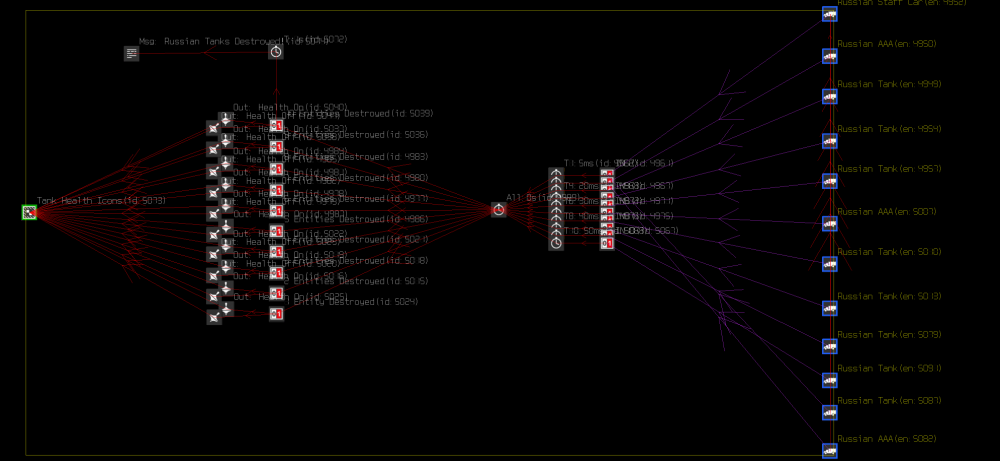Viewport: 1000px width, 461px height.
Task: Select the clock-face timer at bottom of timer column
Action: click(x=556, y=243)
